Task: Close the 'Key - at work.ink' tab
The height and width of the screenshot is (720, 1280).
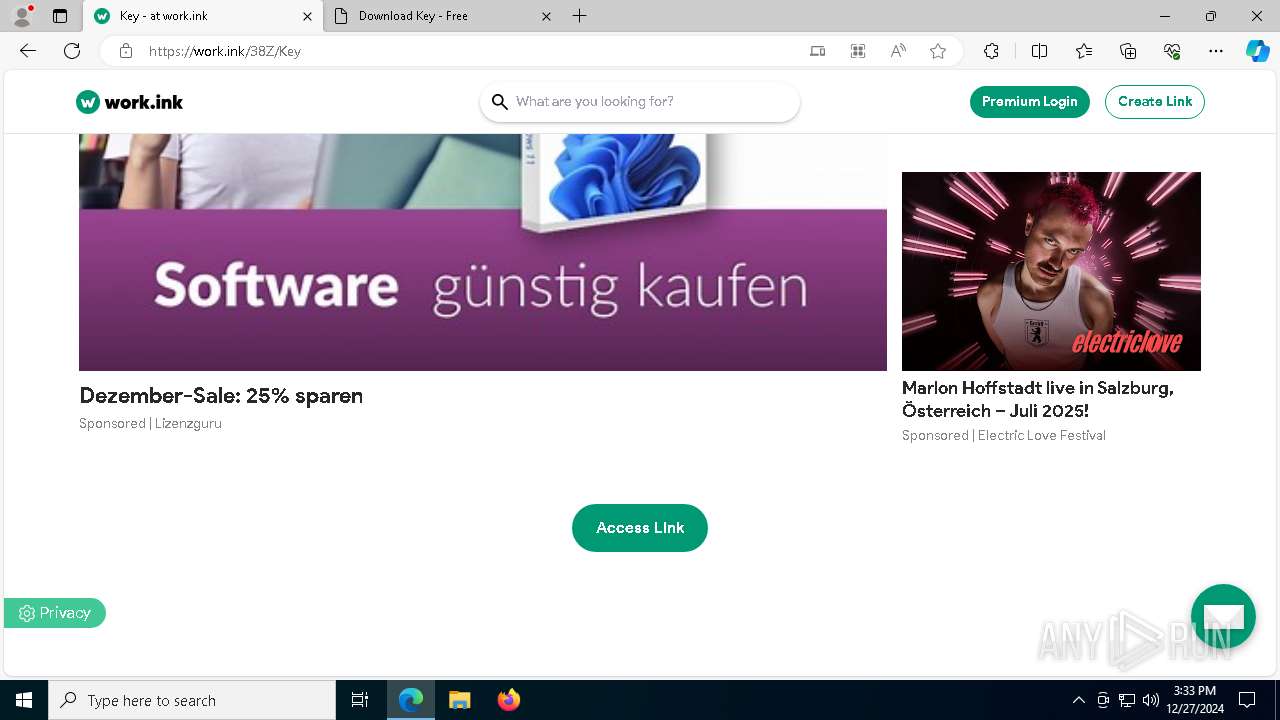Action: coord(307,16)
